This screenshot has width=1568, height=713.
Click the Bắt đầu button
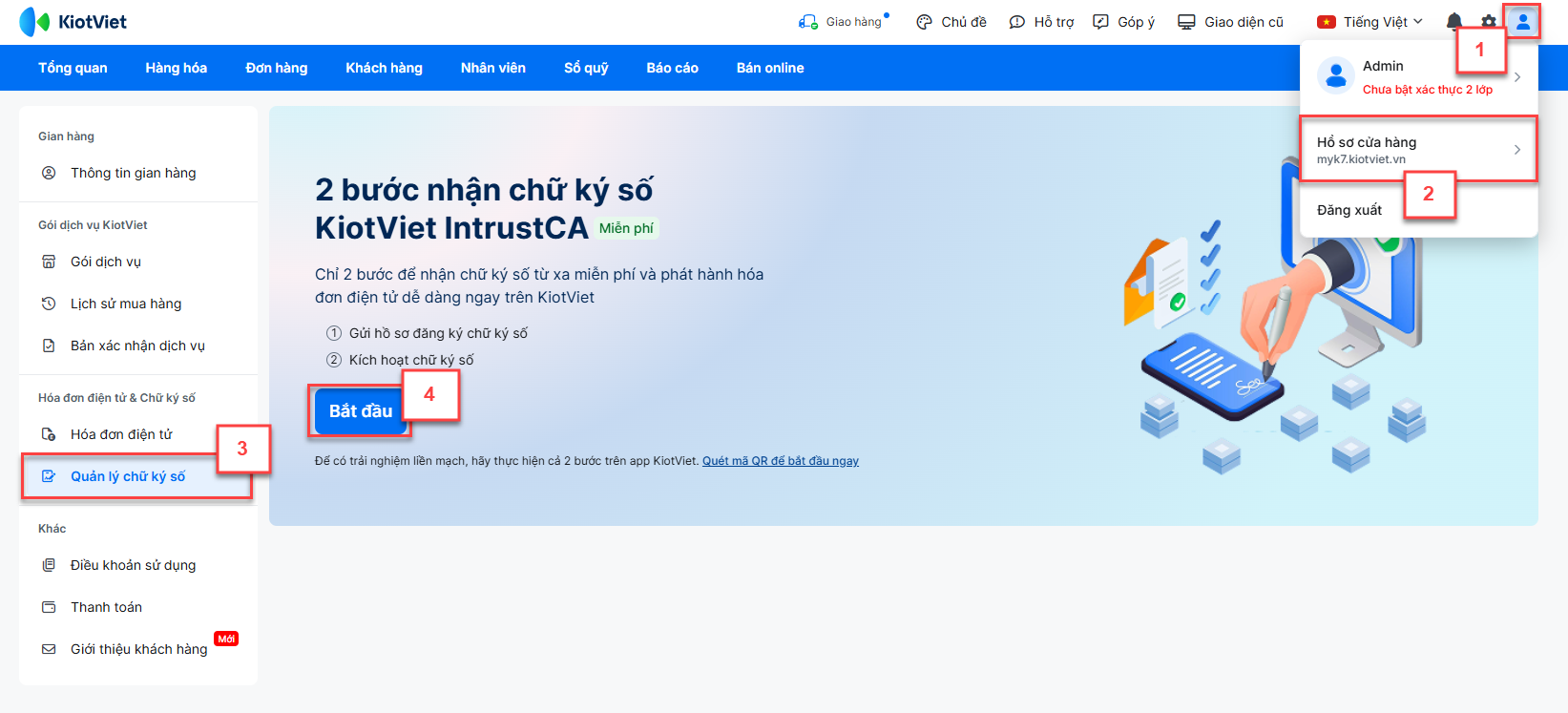click(x=361, y=411)
